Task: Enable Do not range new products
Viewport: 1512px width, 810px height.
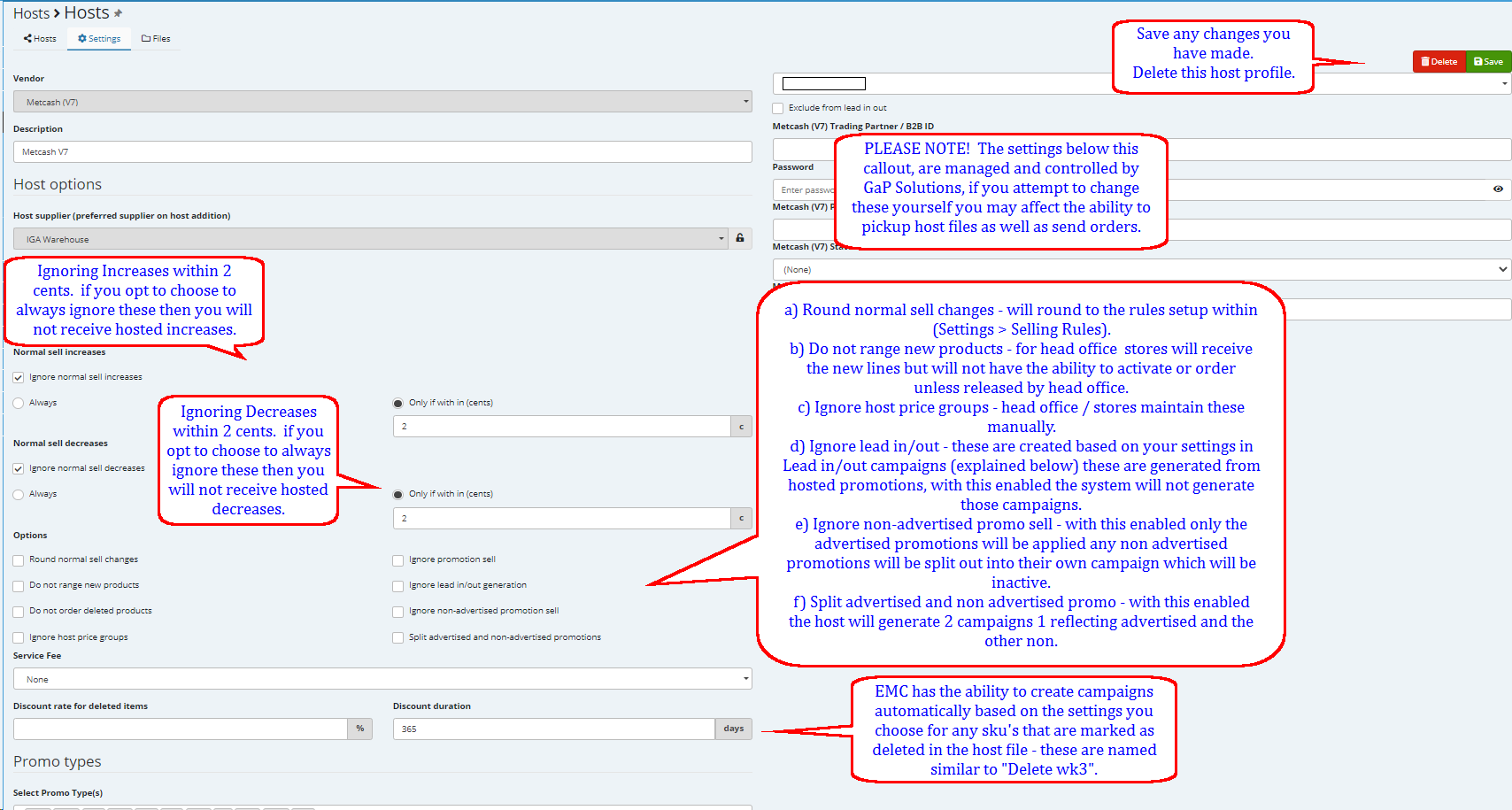Action: (x=18, y=586)
